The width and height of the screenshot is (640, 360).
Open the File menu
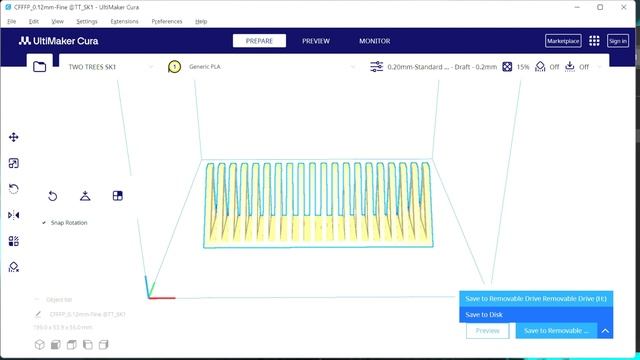11,21
